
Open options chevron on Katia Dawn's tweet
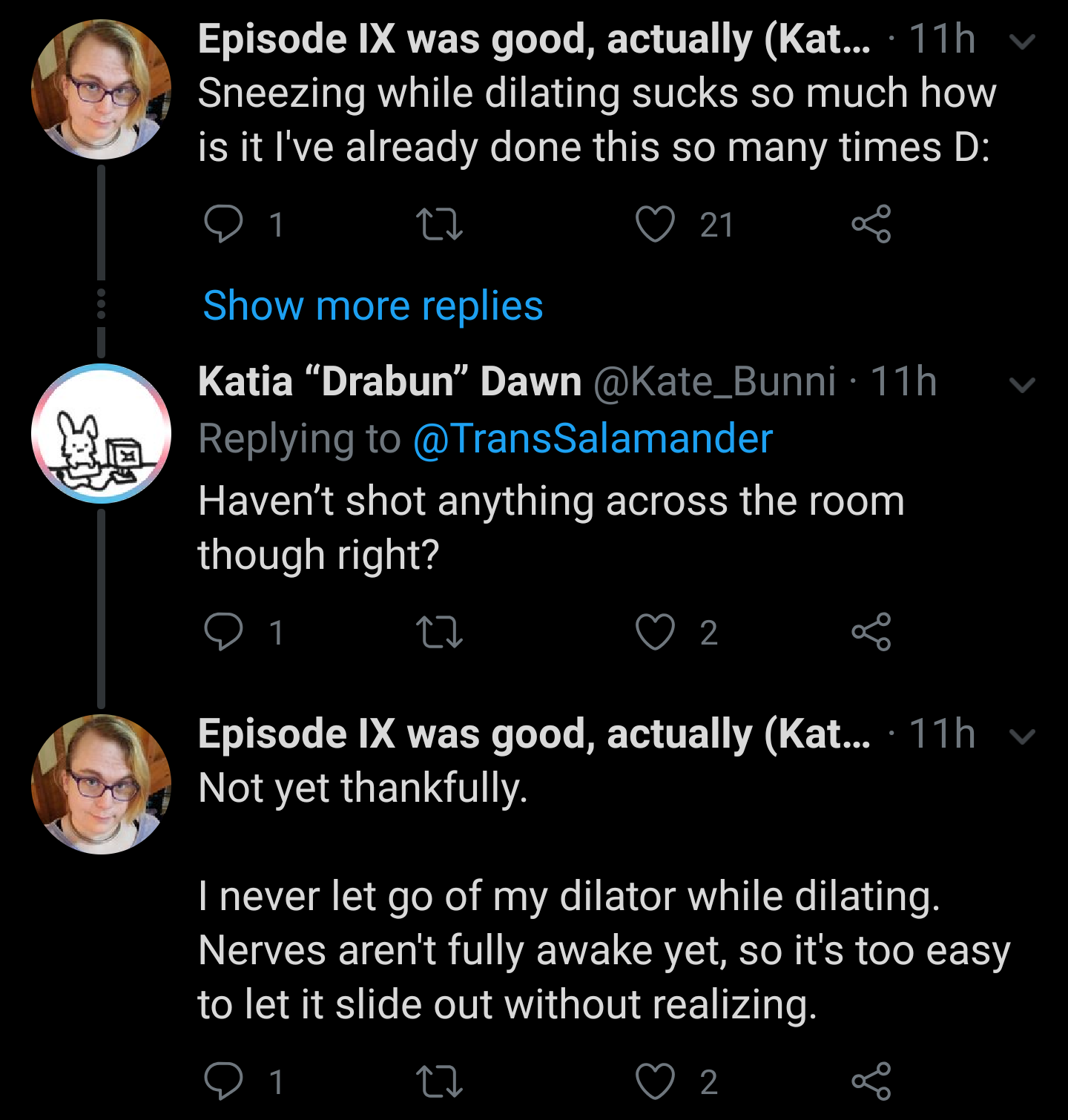tap(1022, 385)
